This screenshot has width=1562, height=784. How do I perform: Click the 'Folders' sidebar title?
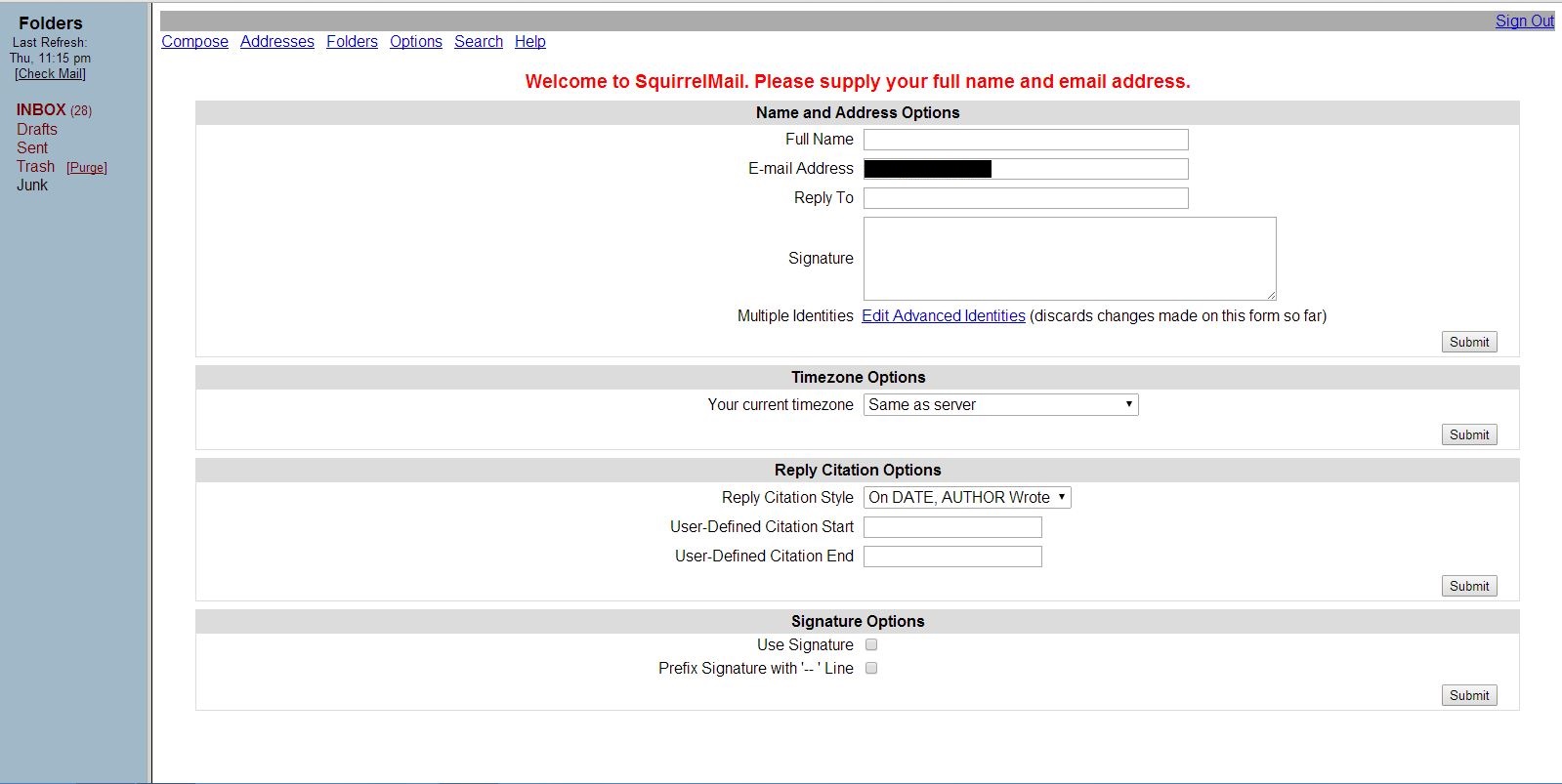(x=50, y=22)
